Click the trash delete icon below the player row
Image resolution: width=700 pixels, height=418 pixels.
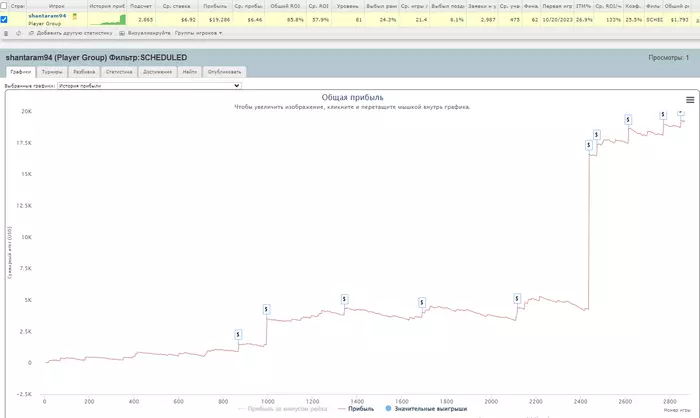point(6,33)
